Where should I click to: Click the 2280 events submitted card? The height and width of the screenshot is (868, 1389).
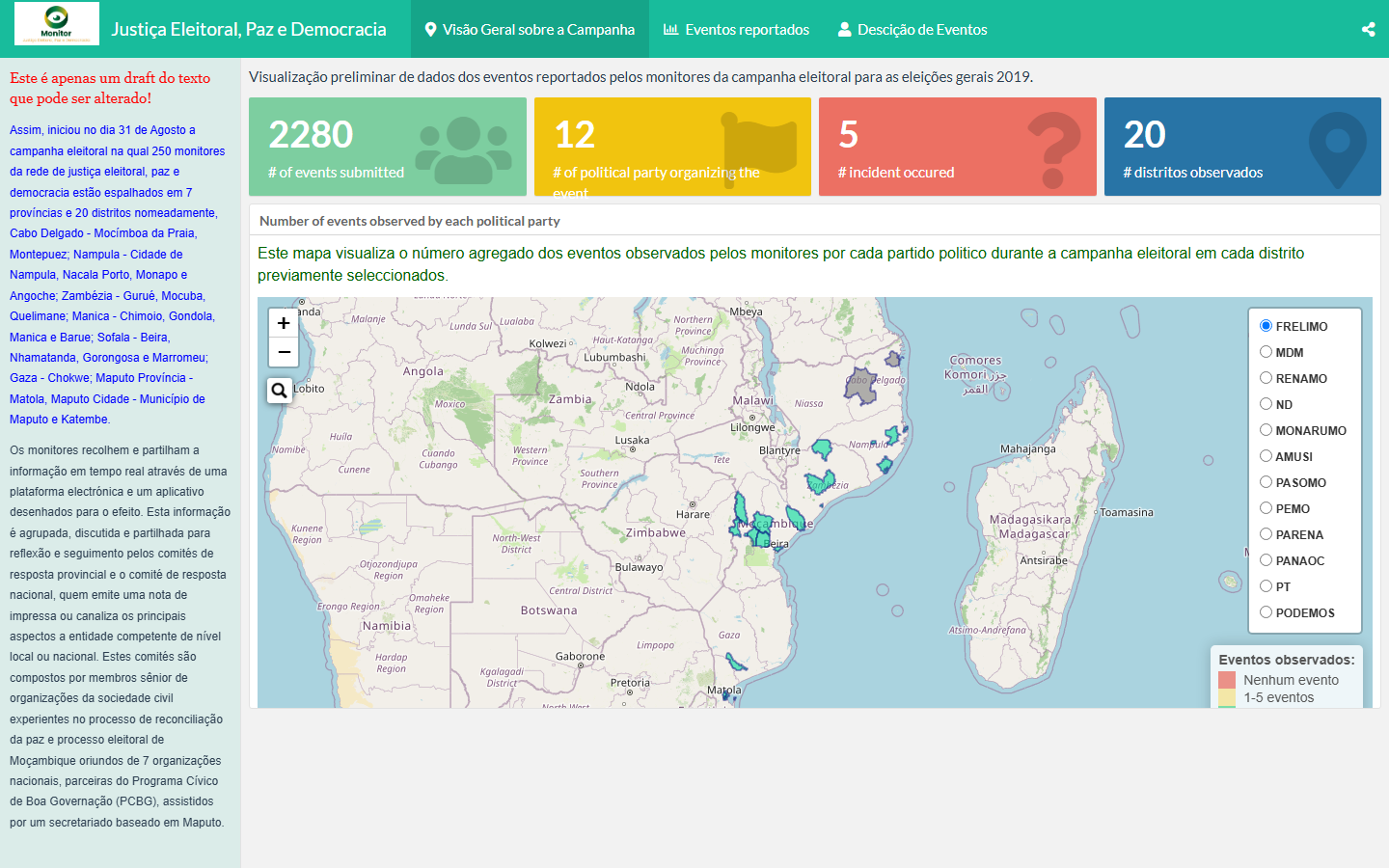tap(388, 147)
